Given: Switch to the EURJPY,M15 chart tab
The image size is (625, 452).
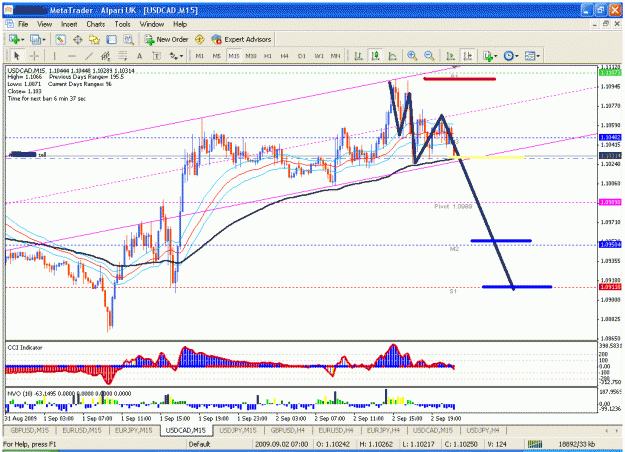Looking at the screenshot, I should tap(133, 430).
